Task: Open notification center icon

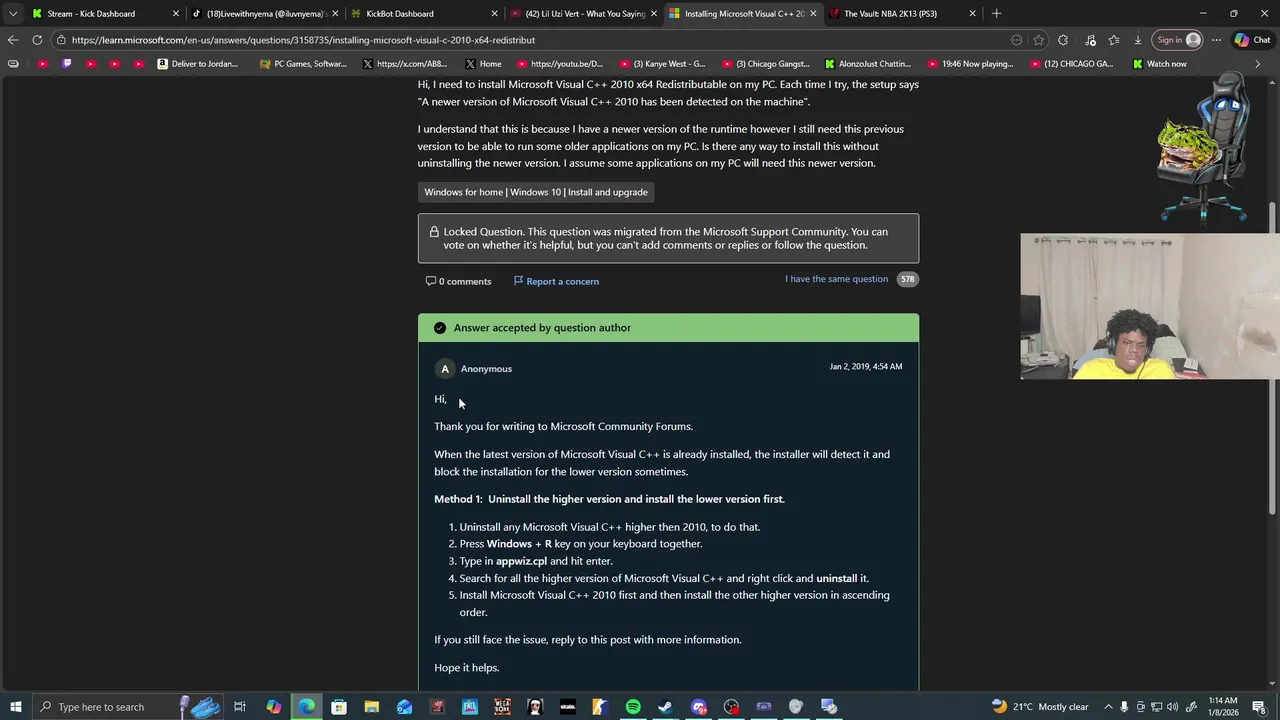Action: pyautogui.click(x=1259, y=707)
